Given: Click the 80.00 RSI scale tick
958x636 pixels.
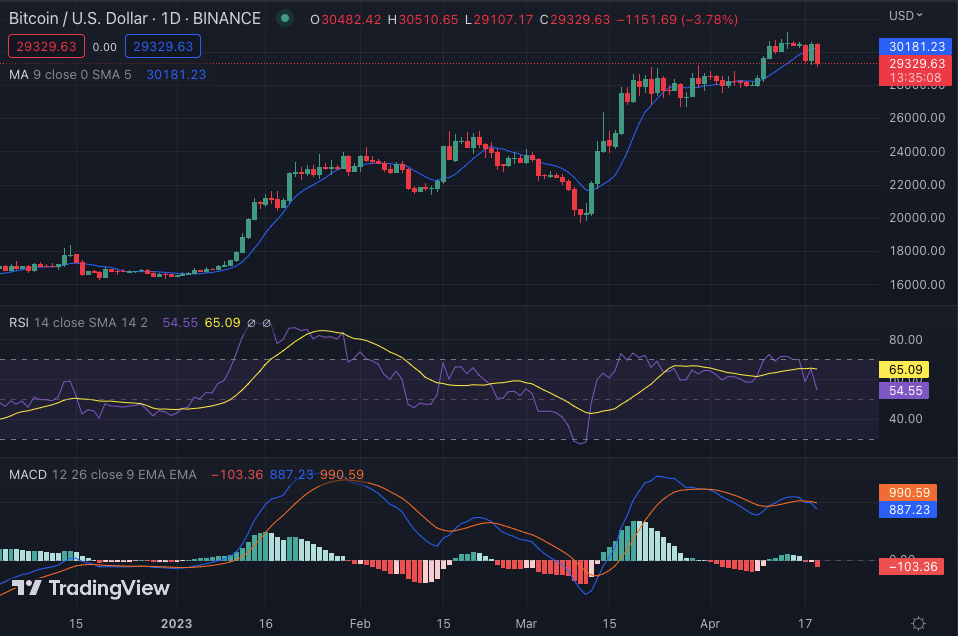Looking at the screenshot, I should click(905, 340).
